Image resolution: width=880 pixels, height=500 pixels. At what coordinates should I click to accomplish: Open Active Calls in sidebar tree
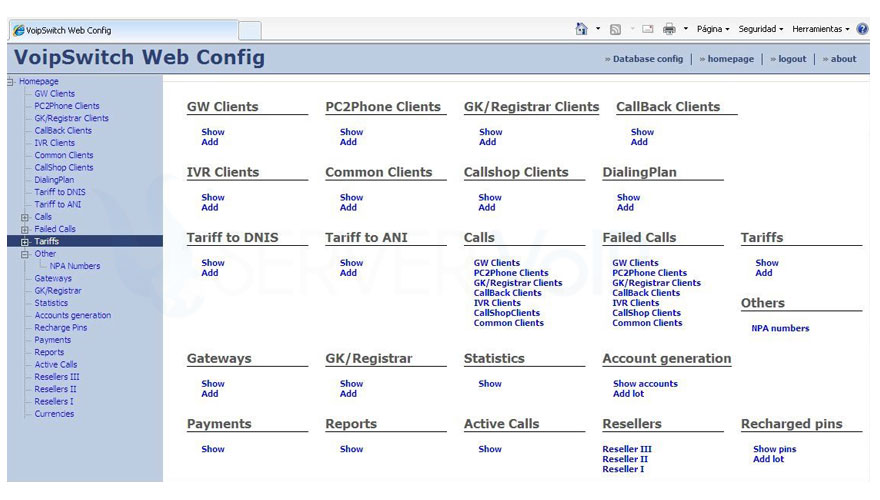click(56, 365)
